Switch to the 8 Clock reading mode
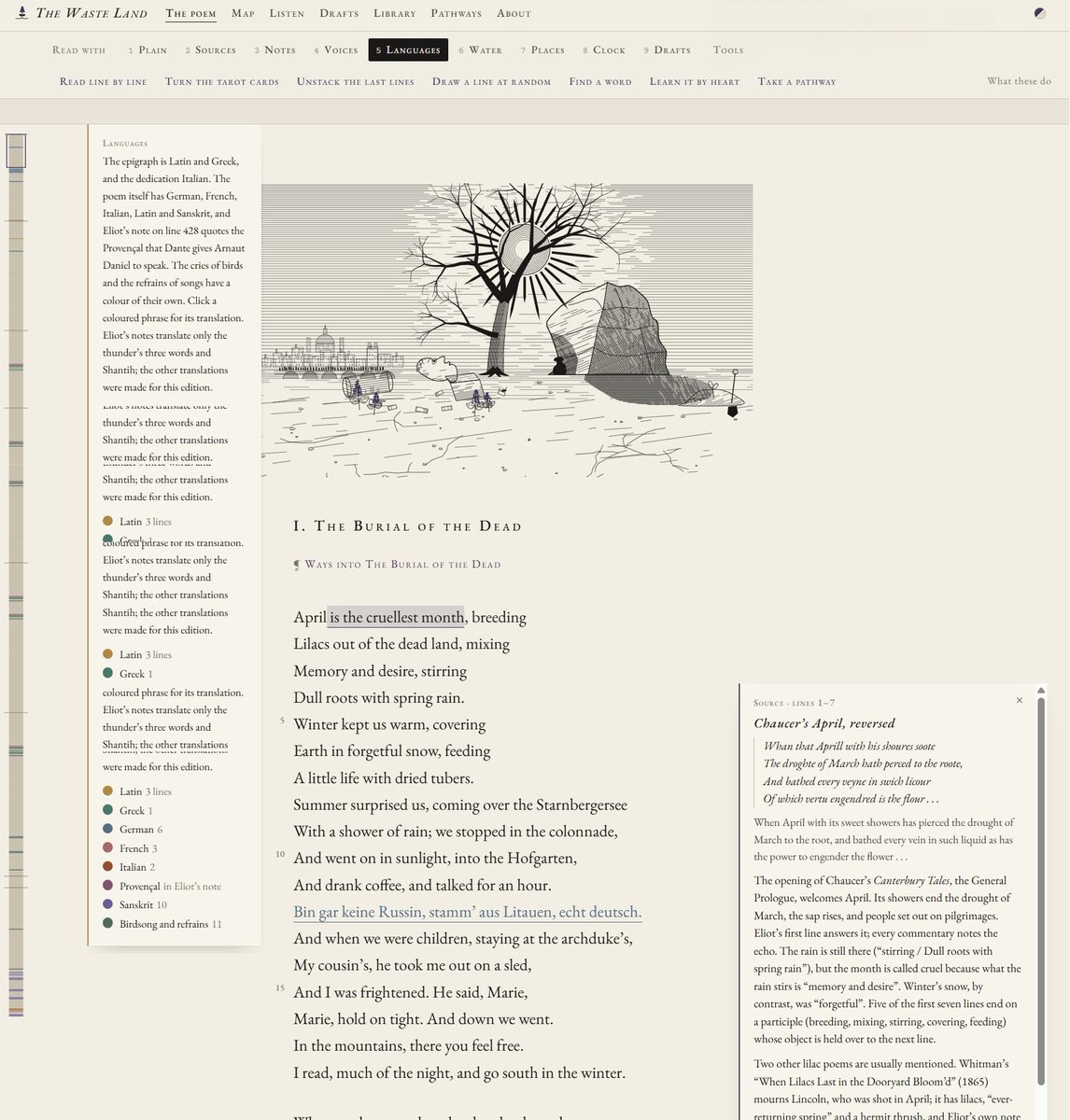The image size is (1070, 1120). click(604, 50)
